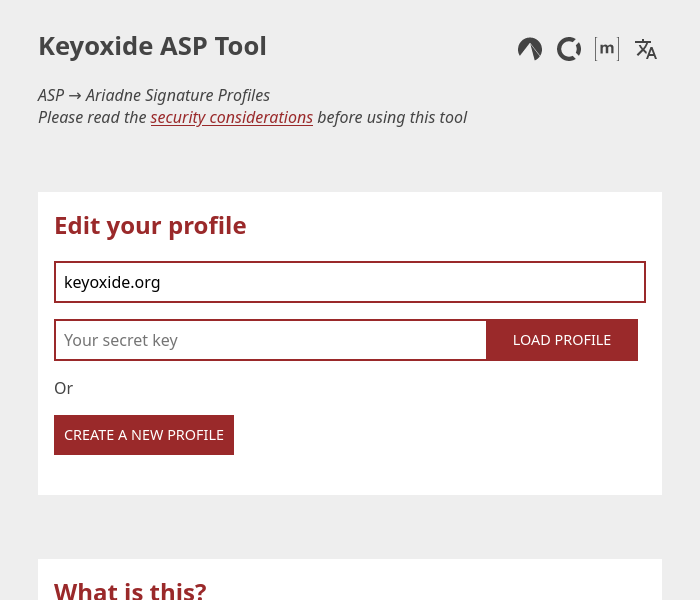This screenshot has width=700, height=600.
Task: Click the Ariadne Signature Profiles subtitle text
Action: (178, 95)
